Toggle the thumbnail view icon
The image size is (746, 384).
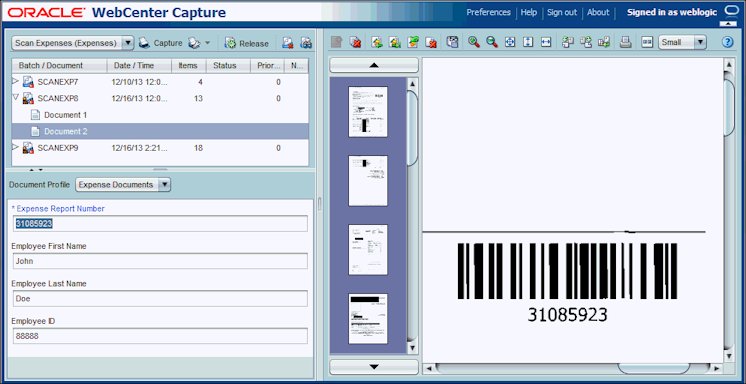pyautogui.click(x=647, y=42)
